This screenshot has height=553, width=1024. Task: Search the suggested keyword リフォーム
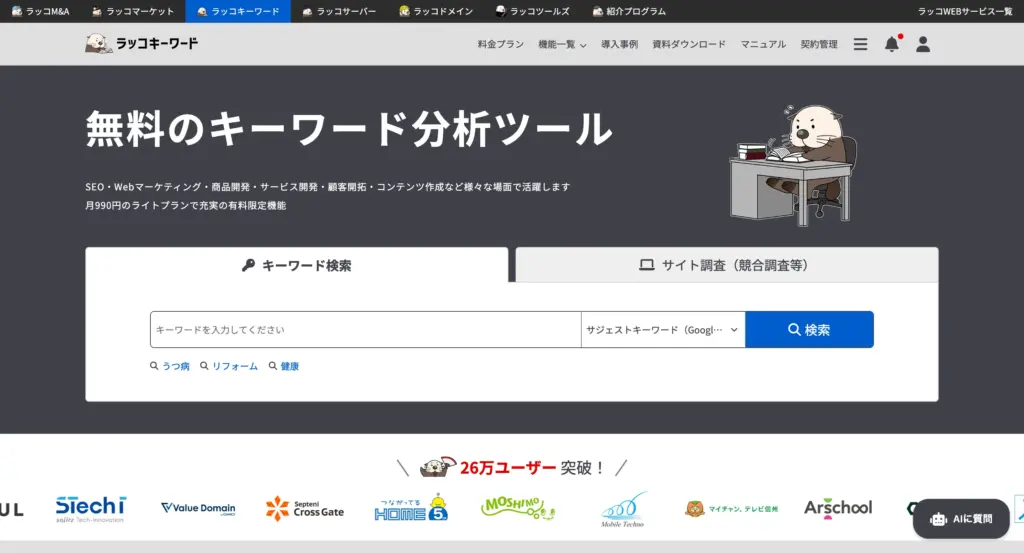(234, 366)
